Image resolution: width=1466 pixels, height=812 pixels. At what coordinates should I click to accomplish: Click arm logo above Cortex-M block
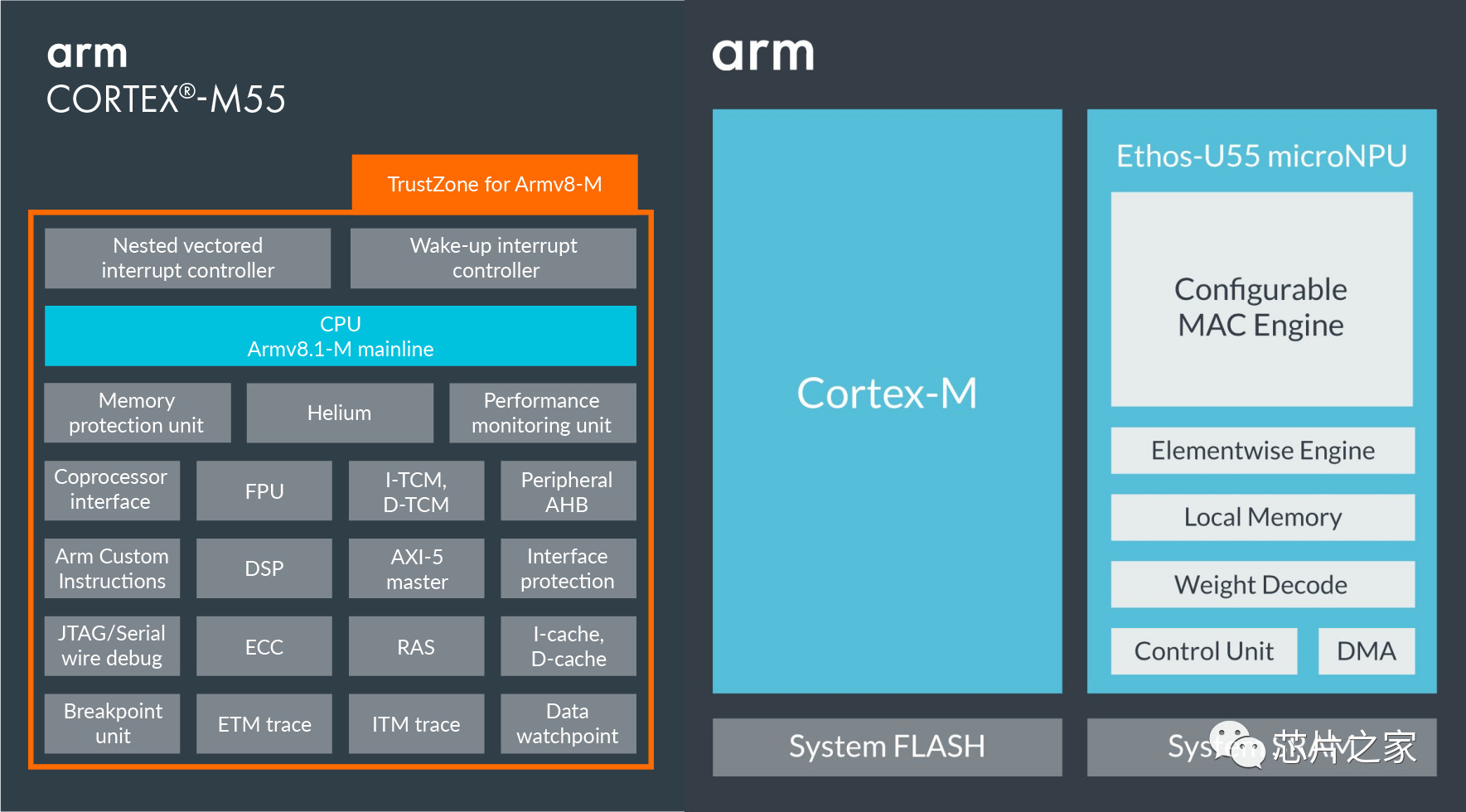point(763,54)
